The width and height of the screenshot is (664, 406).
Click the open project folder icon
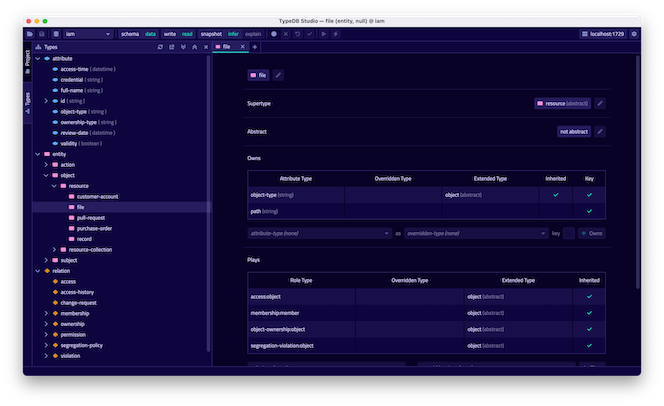pos(30,34)
